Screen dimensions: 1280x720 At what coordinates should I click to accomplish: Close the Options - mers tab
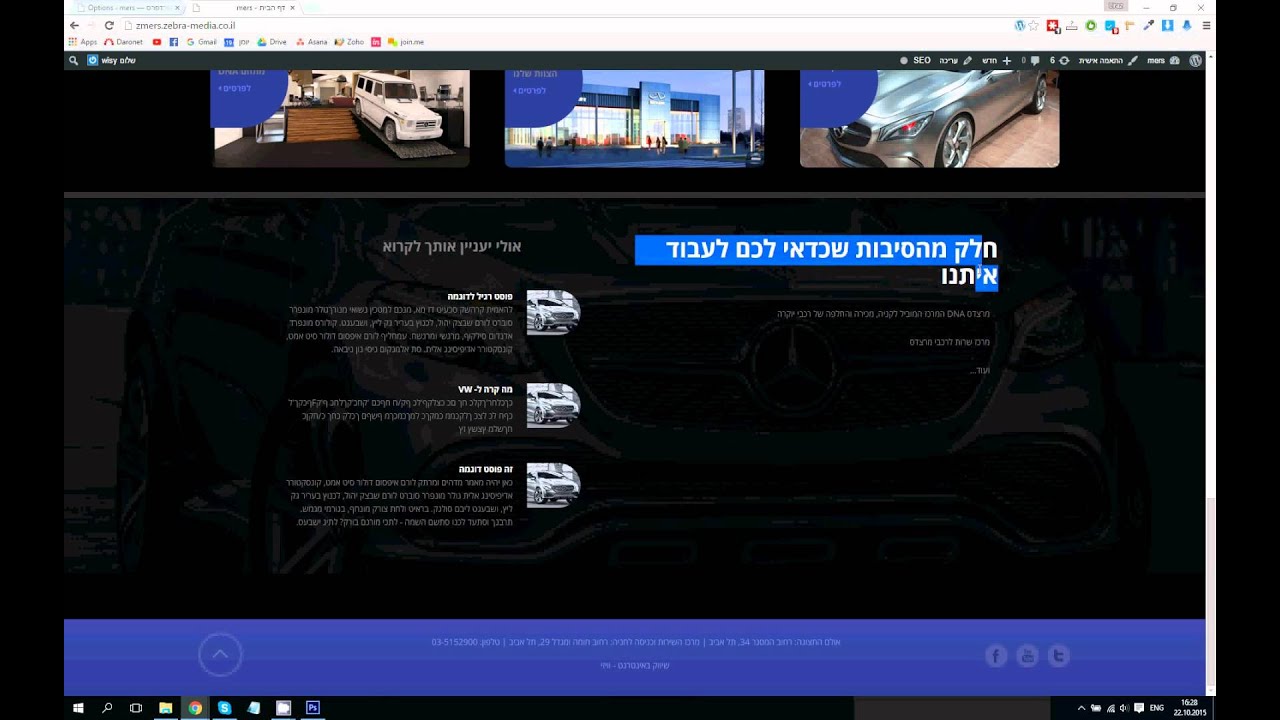click(177, 8)
